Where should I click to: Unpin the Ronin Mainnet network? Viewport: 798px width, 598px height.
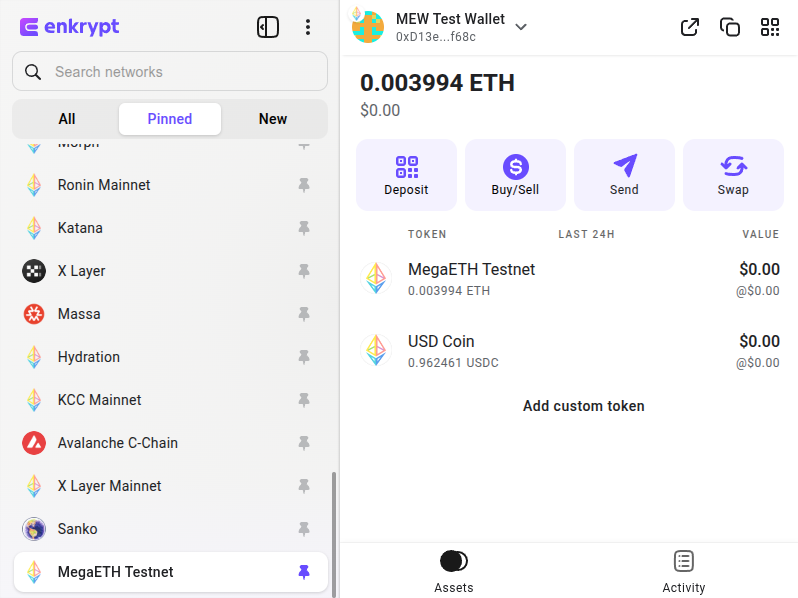pos(304,185)
